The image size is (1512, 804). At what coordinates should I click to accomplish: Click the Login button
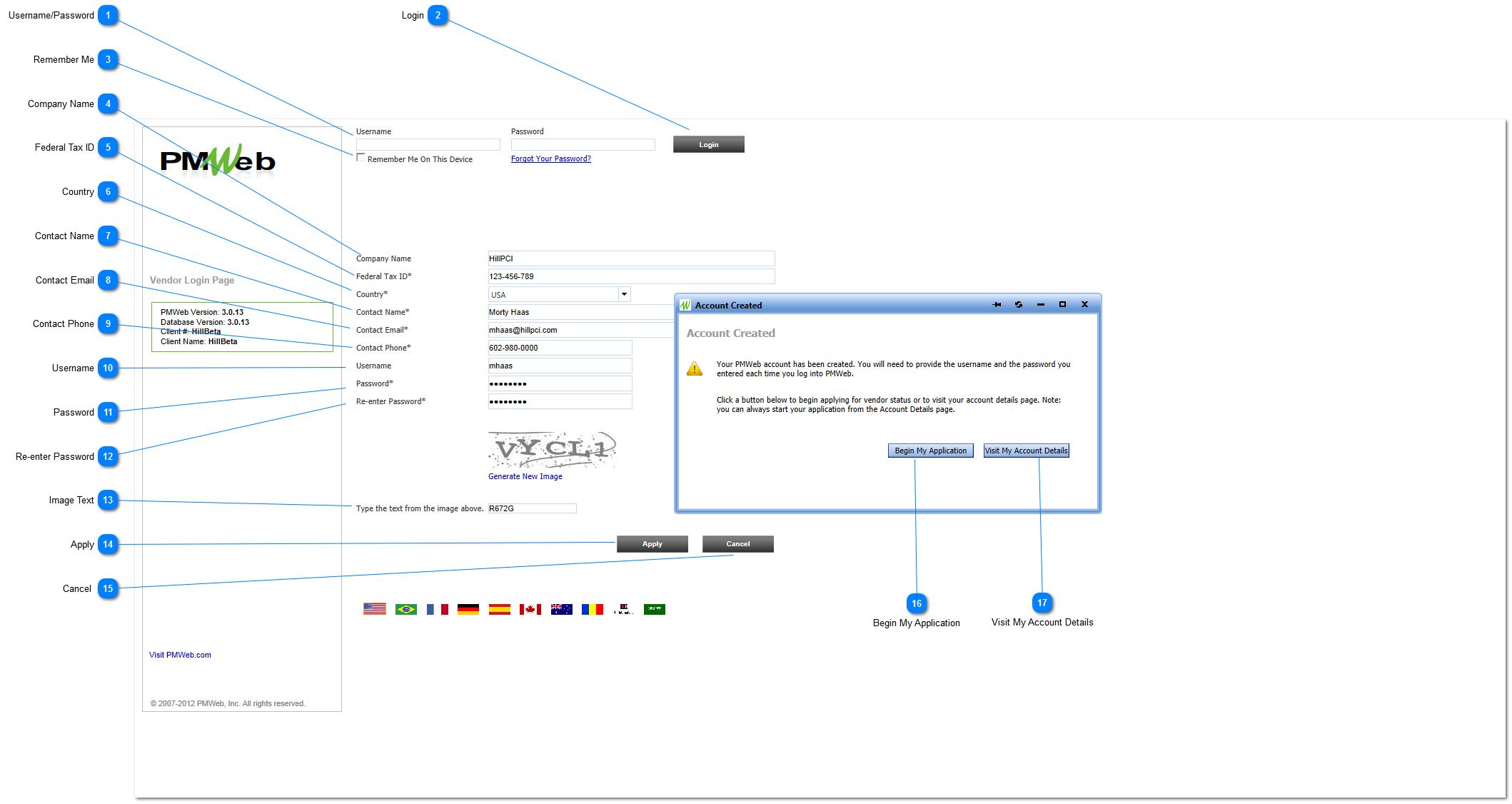(709, 144)
